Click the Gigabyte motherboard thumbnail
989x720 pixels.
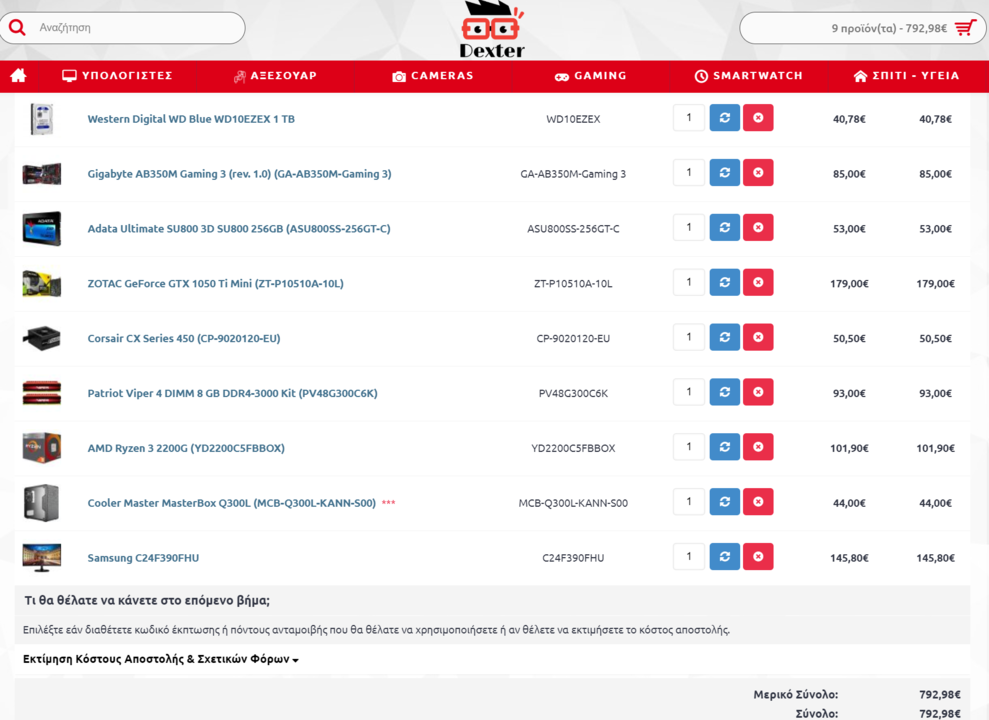pos(42,173)
